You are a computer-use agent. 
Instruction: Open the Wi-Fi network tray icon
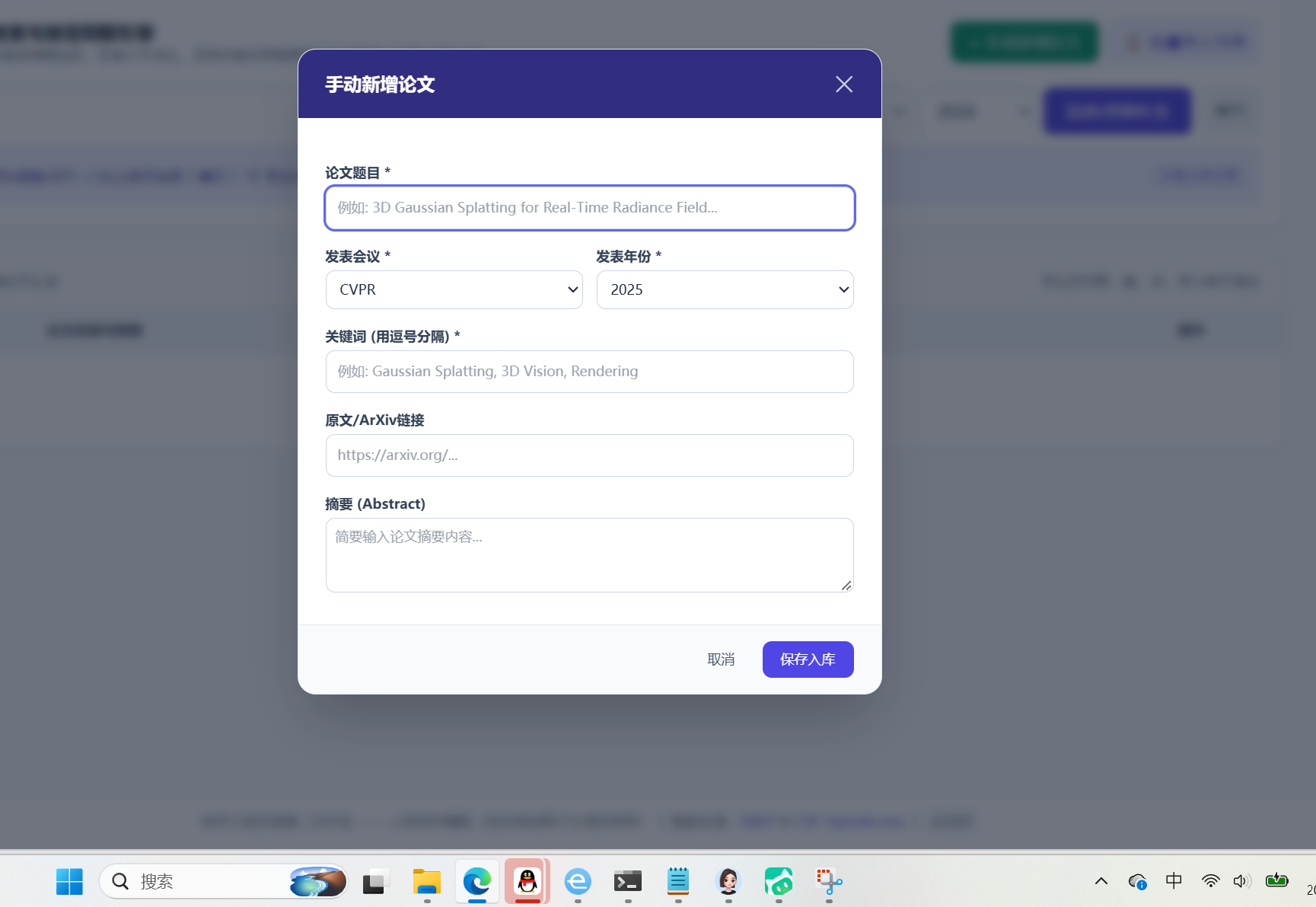[1210, 881]
